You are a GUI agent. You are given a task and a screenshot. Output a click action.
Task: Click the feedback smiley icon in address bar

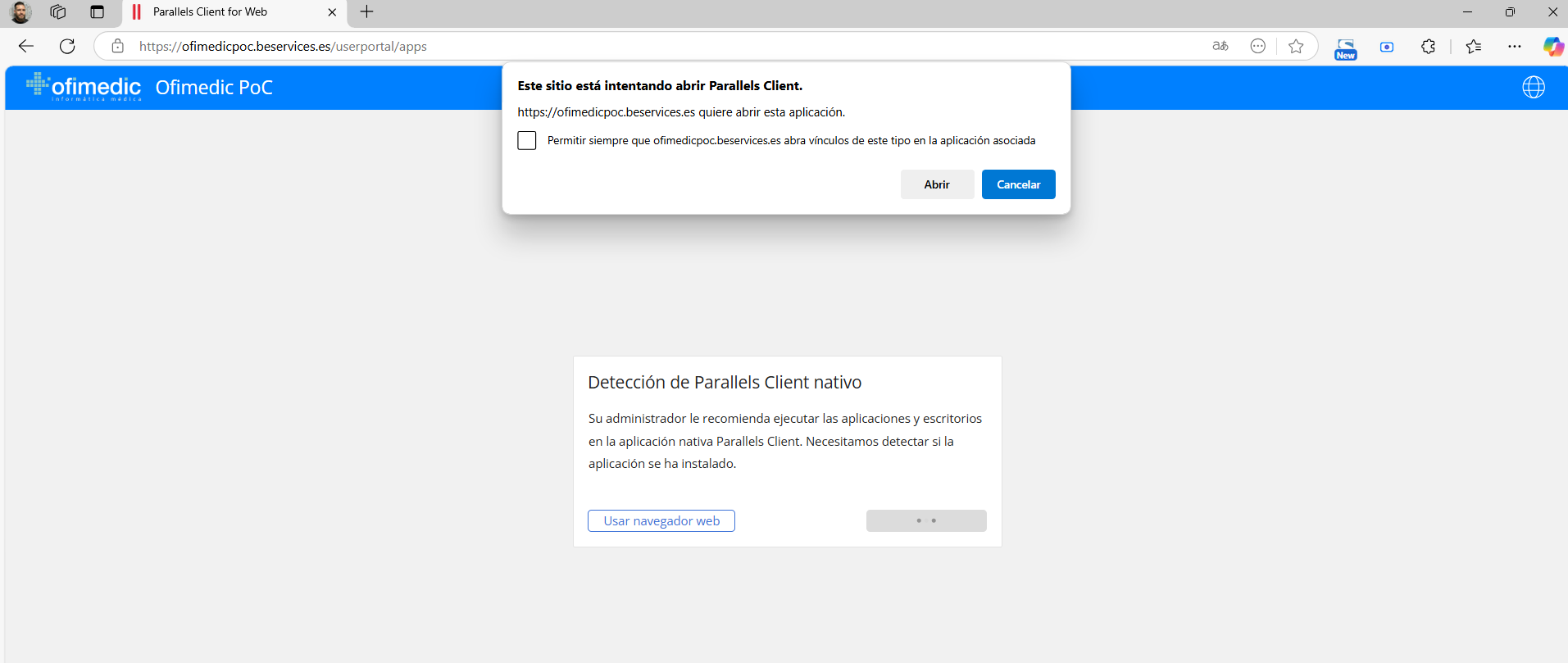pyautogui.click(x=1258, y=46)
